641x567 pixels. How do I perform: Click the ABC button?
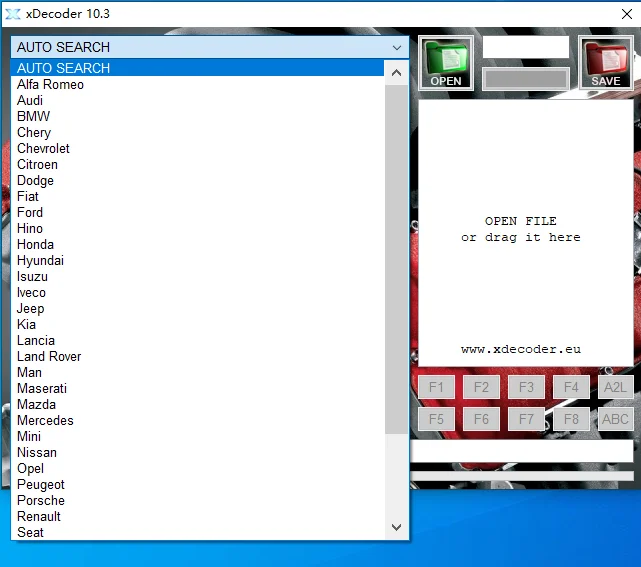[x=615, y=419]
